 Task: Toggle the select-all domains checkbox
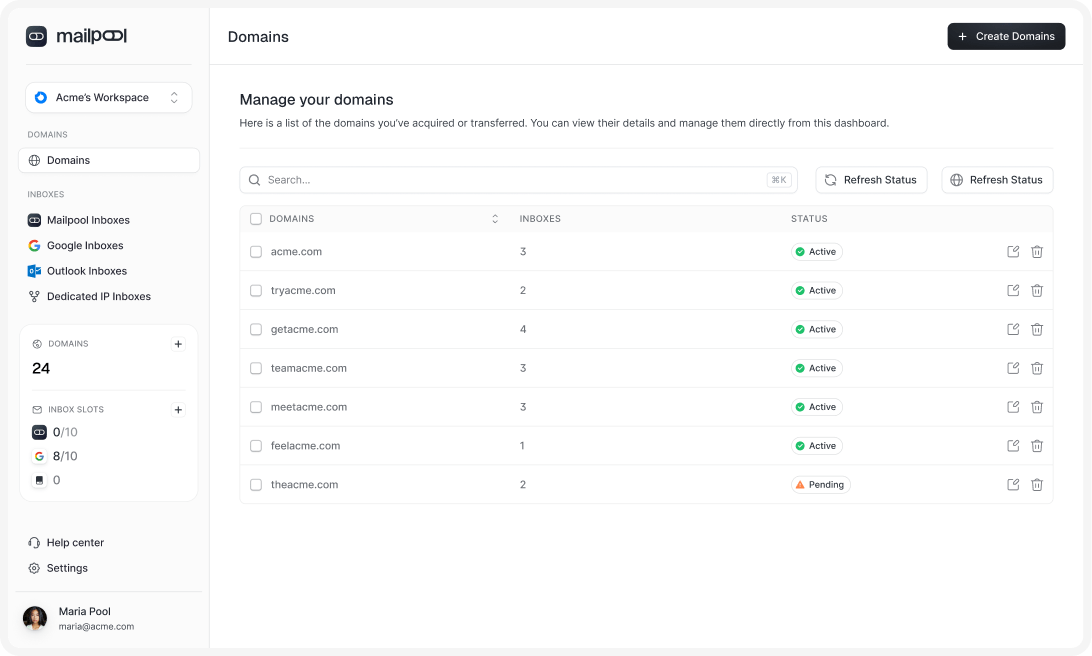tap(256, 219)
